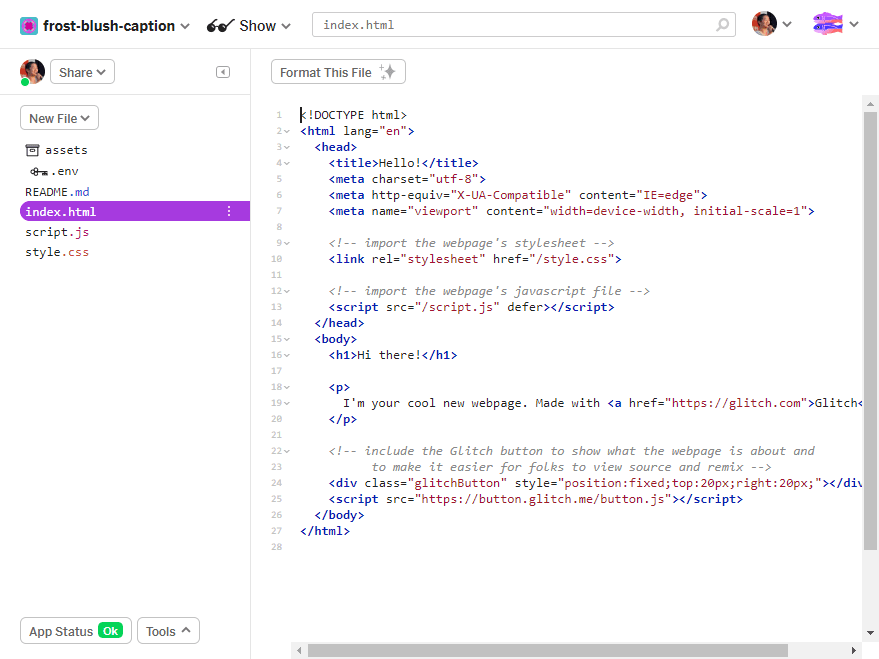Screen dimensions: 879x659
Task: Click the frost-blush-caption project icon
Action: [29, 26]
